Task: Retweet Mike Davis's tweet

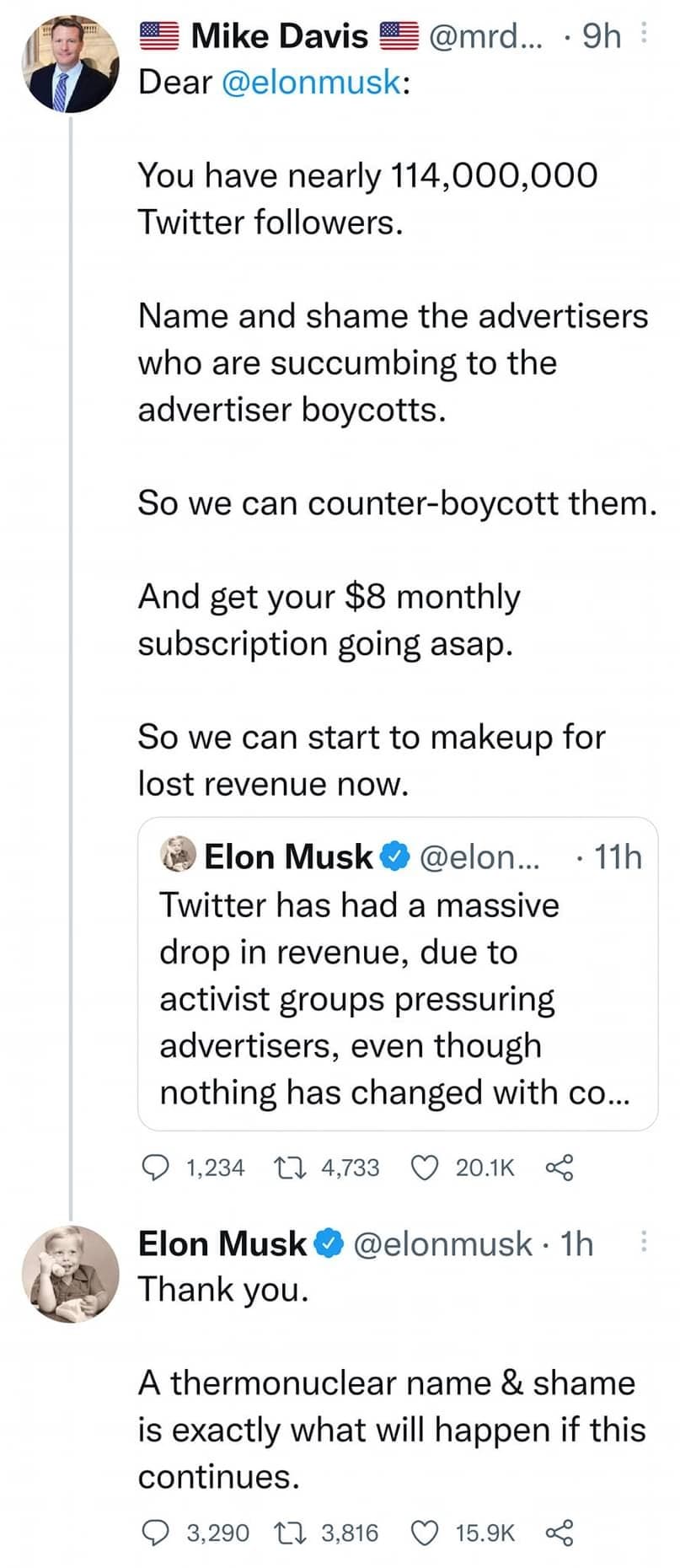Action: (284, 1168)
